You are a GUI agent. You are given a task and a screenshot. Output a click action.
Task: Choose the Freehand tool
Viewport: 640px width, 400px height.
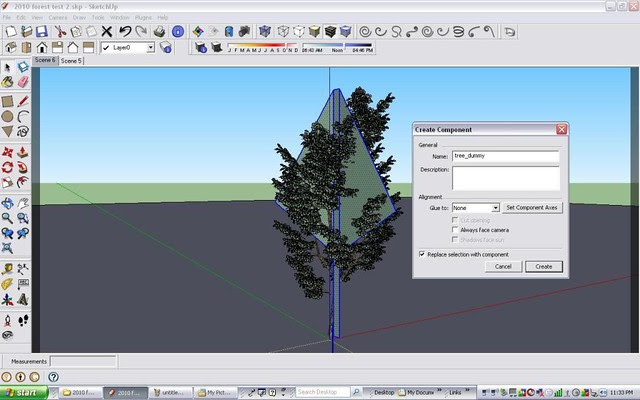point(23,131)
